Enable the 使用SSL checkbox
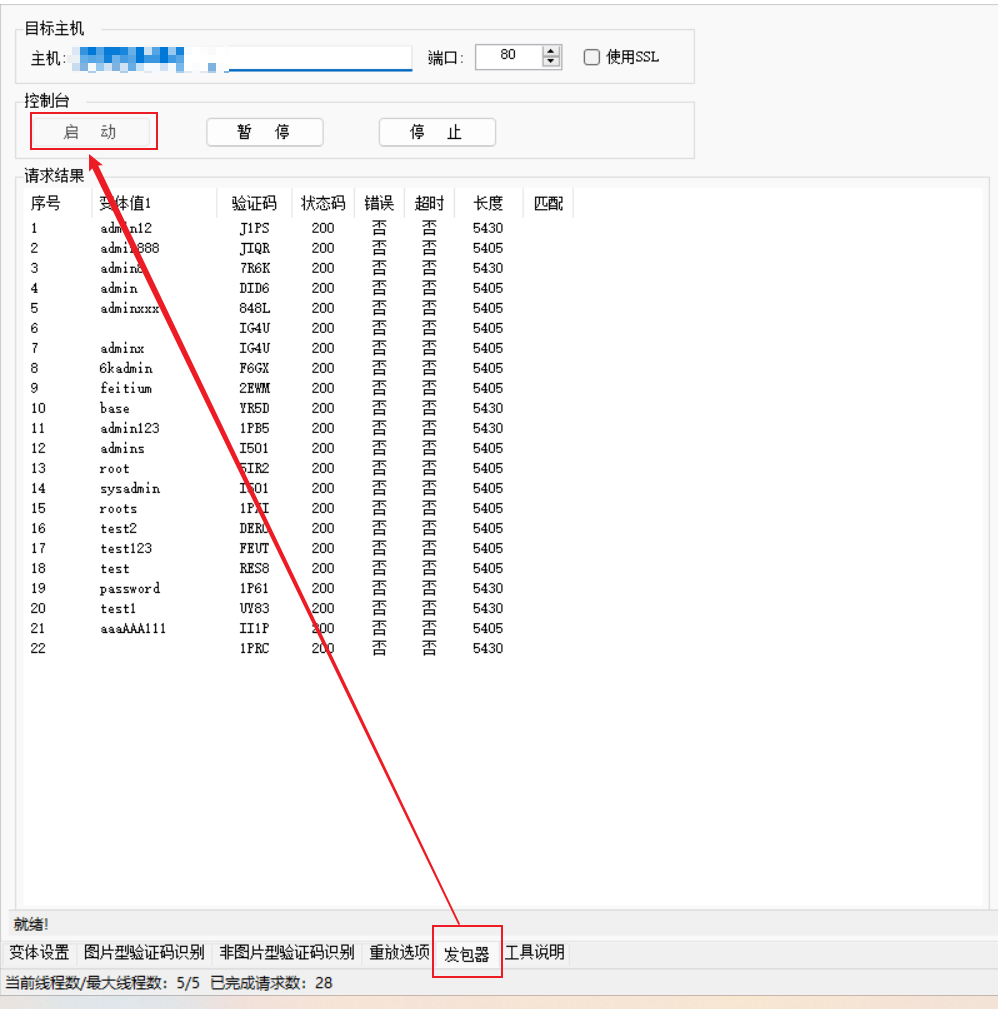Viewport: 998px width, 1009px height. point(592,57)
